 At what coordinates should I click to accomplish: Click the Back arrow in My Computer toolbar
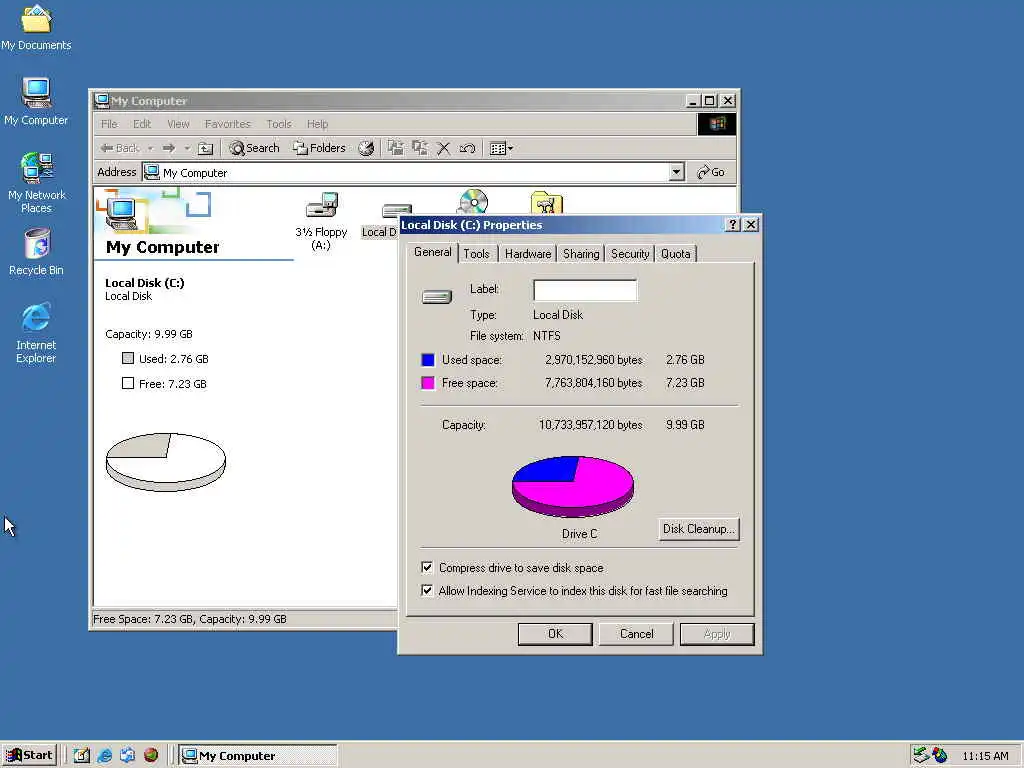(x=120, y=148)
